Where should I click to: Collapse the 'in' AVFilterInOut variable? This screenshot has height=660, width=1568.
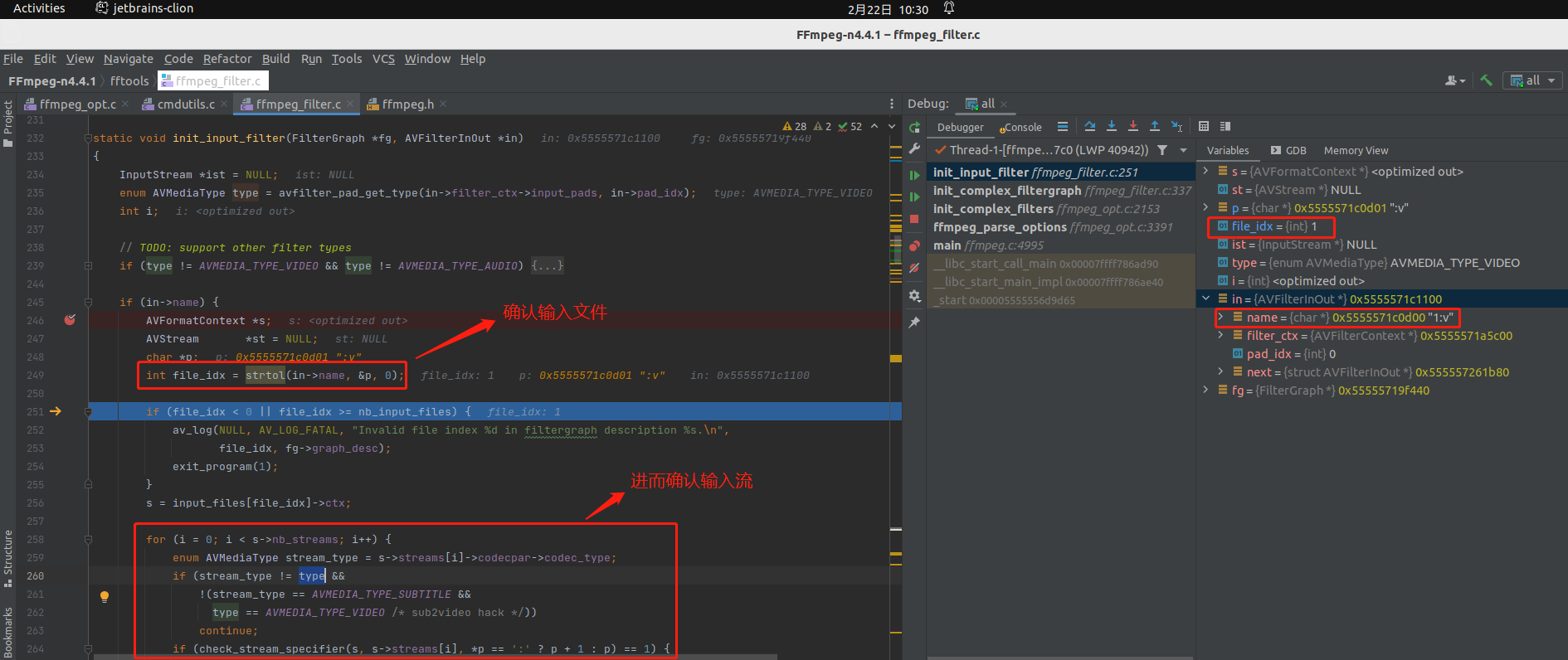(1205, 299)
